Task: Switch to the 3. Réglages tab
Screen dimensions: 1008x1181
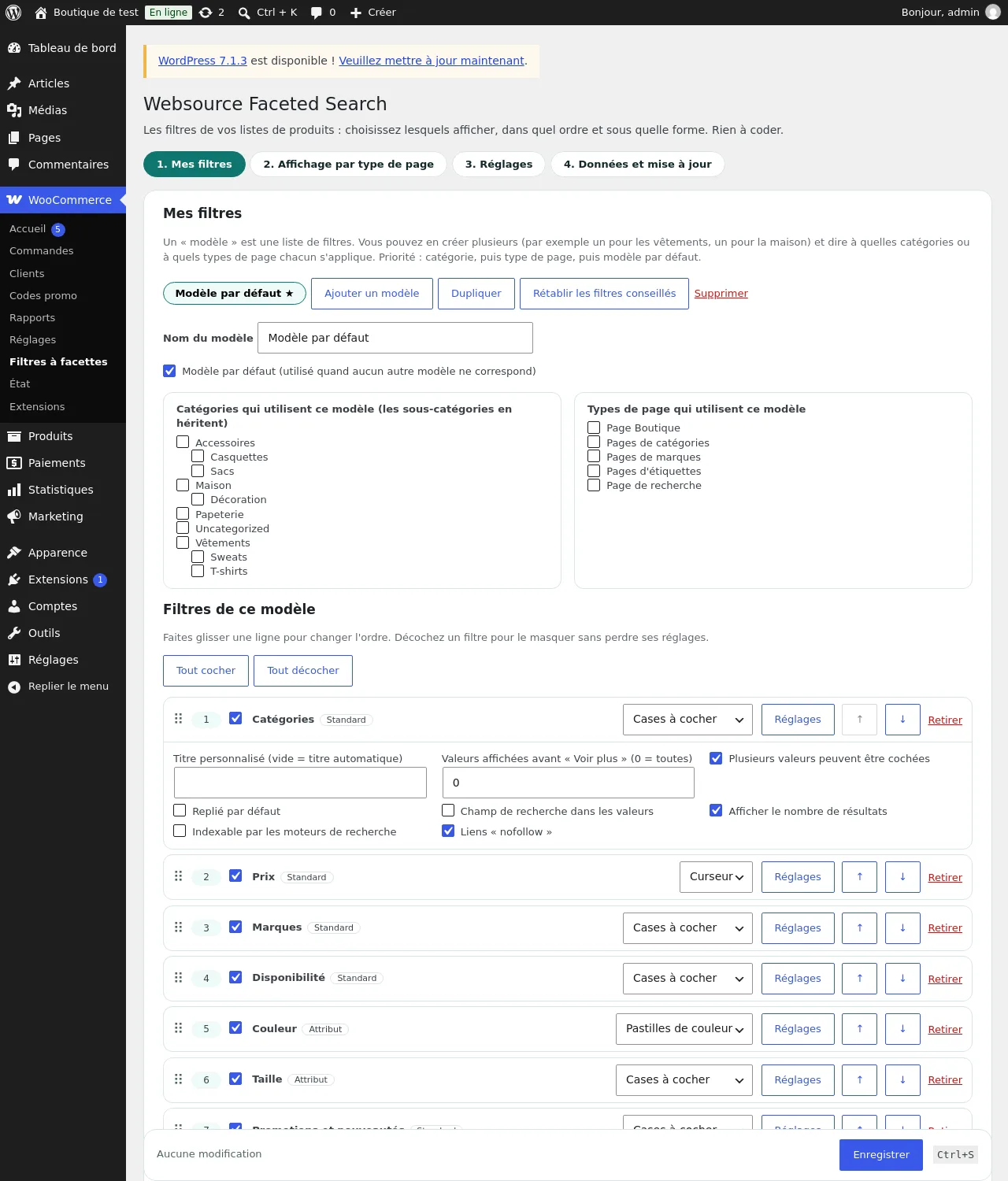Action: tap(498, 165)
